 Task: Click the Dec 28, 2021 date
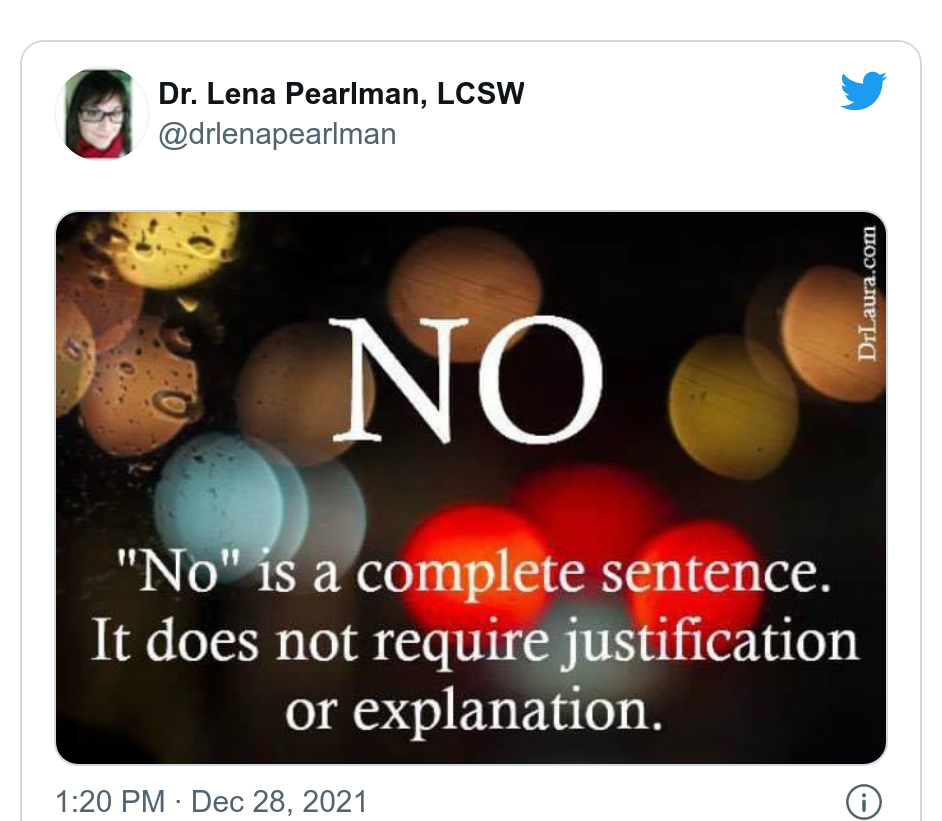tap(279, 801)
